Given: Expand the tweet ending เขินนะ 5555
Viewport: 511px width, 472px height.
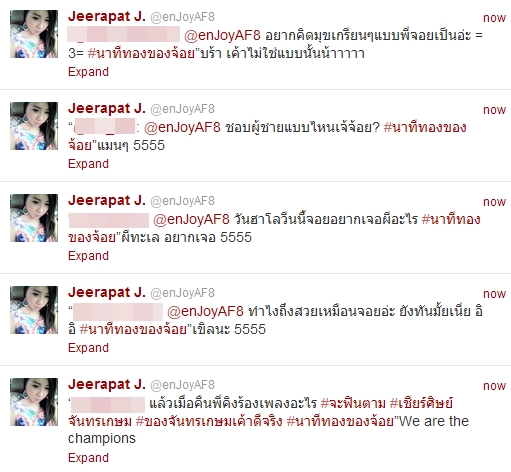Looking at the screenshot, I should (x=88, y=348).
